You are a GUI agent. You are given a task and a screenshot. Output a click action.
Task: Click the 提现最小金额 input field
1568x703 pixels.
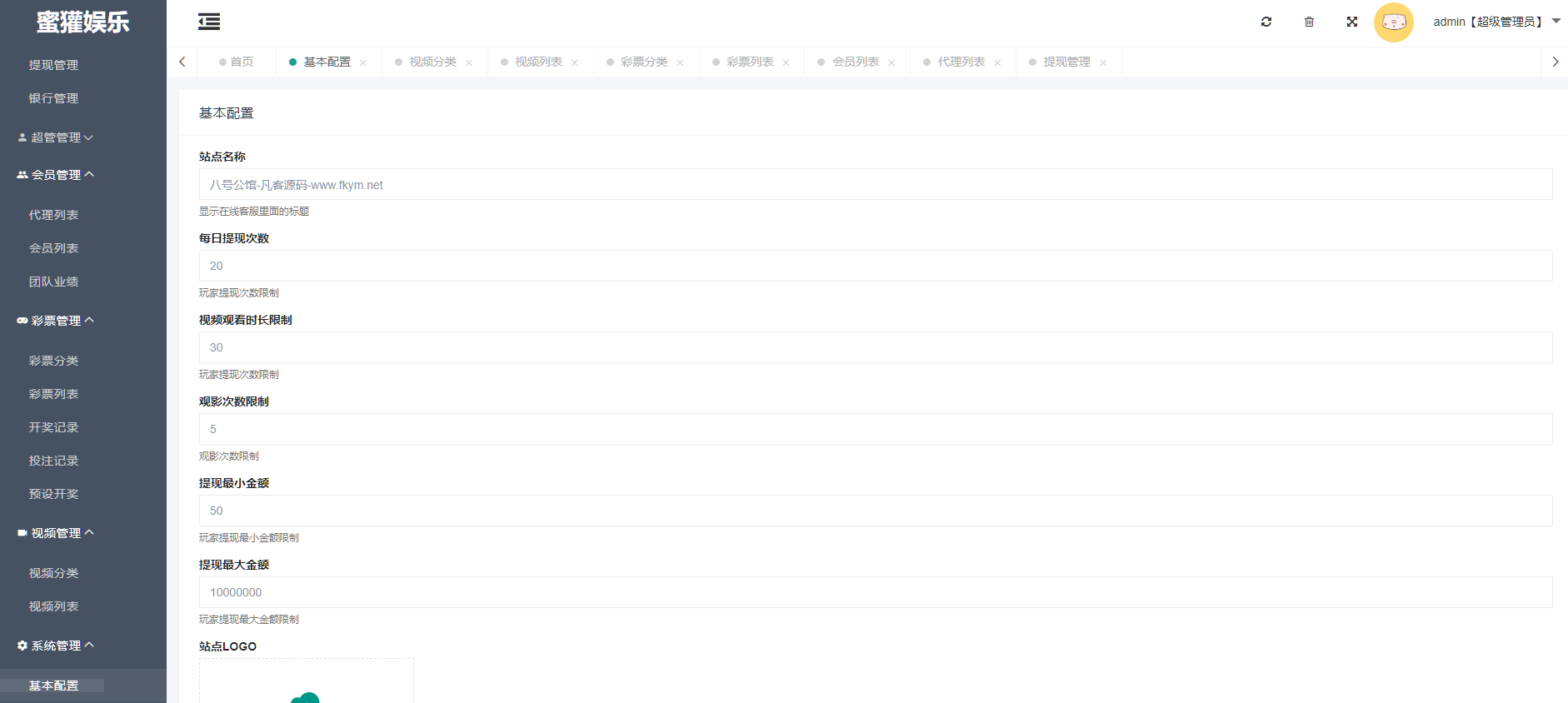875,511
